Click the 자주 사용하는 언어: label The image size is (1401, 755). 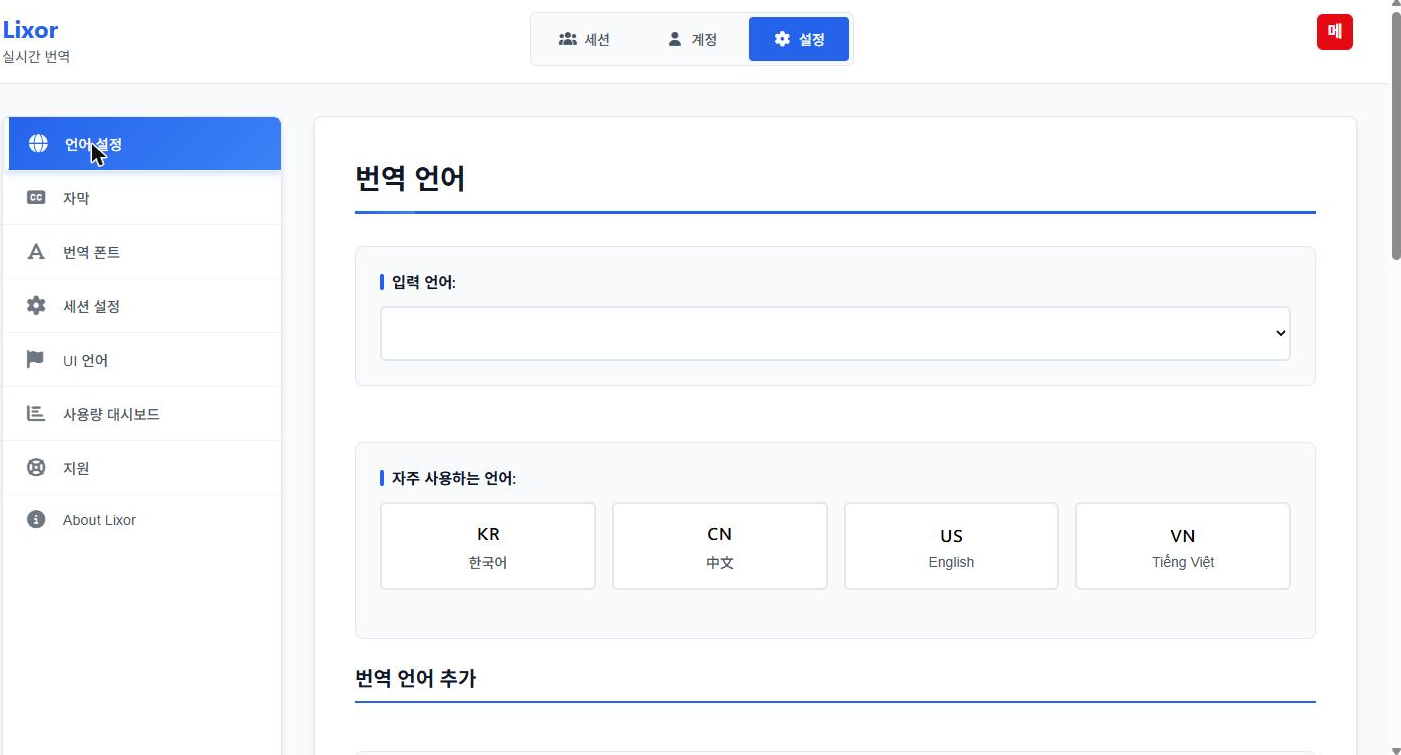[x=454, y=478]
